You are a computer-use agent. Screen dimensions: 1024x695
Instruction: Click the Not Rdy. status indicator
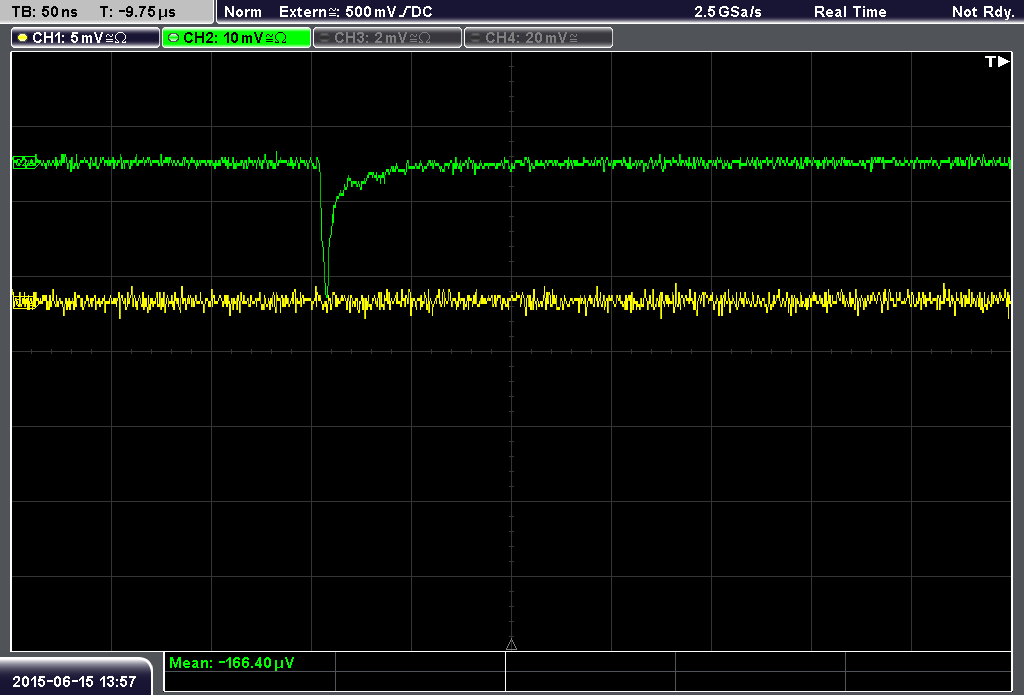[x=983, y=12]
